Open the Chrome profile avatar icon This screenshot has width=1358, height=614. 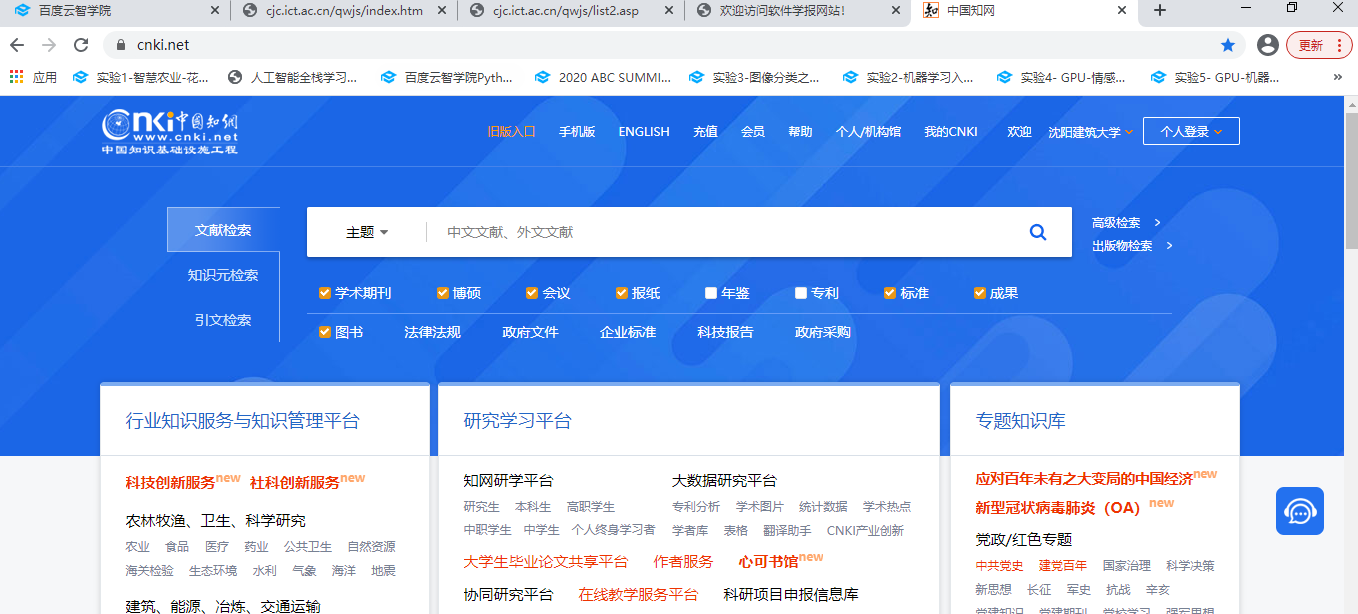point(1267,45)
